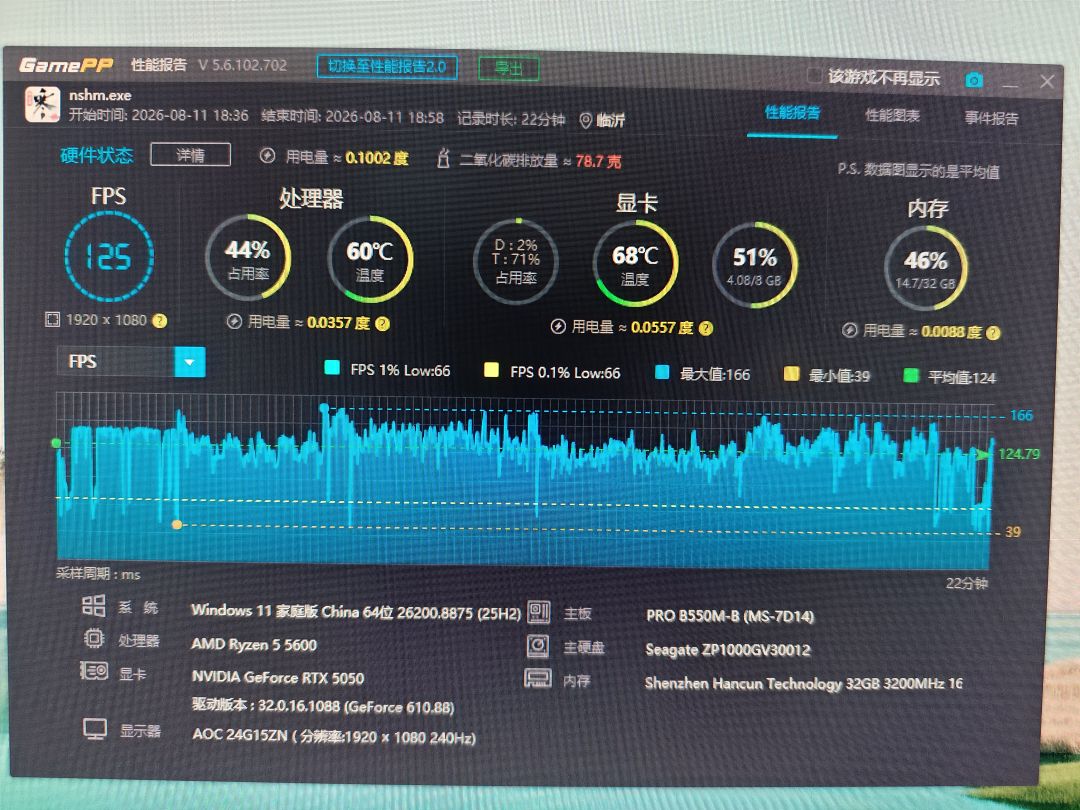This screenshot has width=1080, height=810.
Task: Switch to 事件报告 tab
Action: coord(991,118)
